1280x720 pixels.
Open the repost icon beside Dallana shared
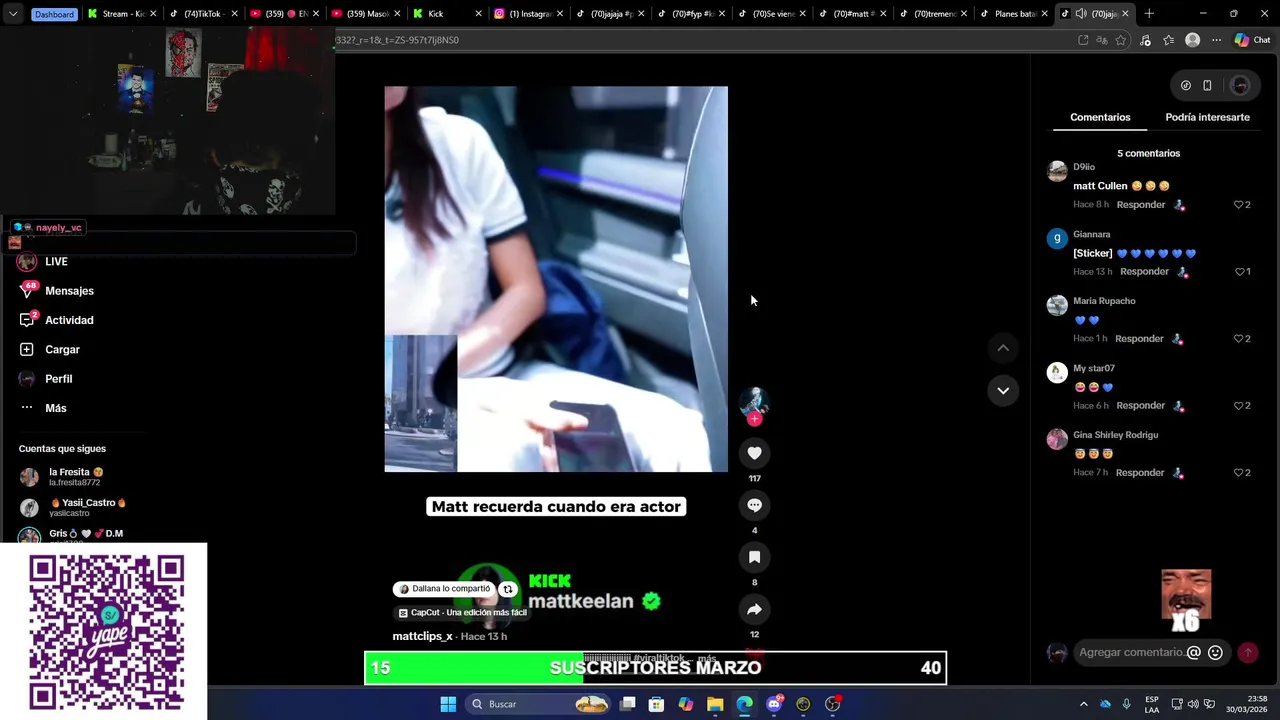pos(508,589)
